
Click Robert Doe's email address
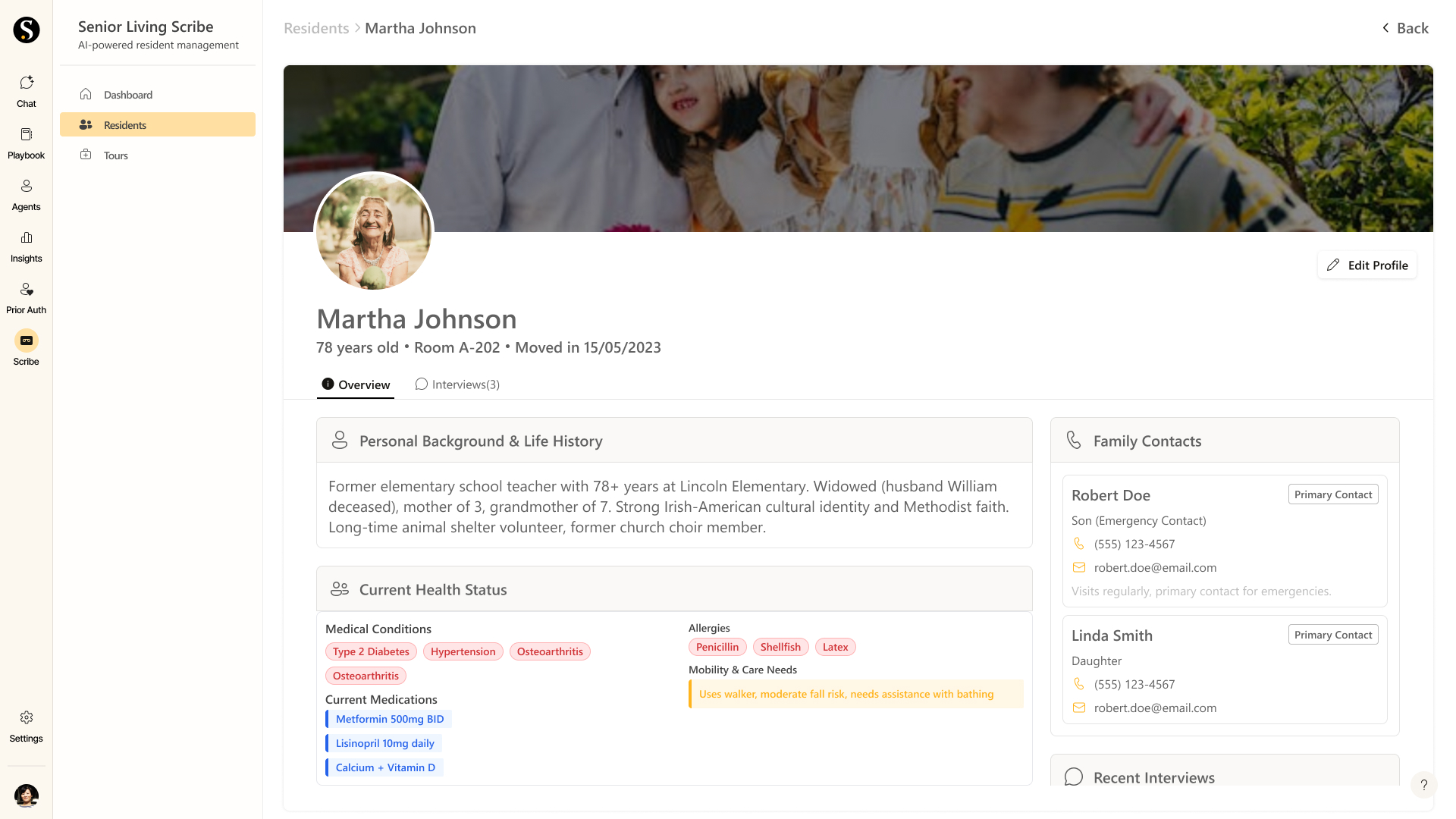[1155, 567]
